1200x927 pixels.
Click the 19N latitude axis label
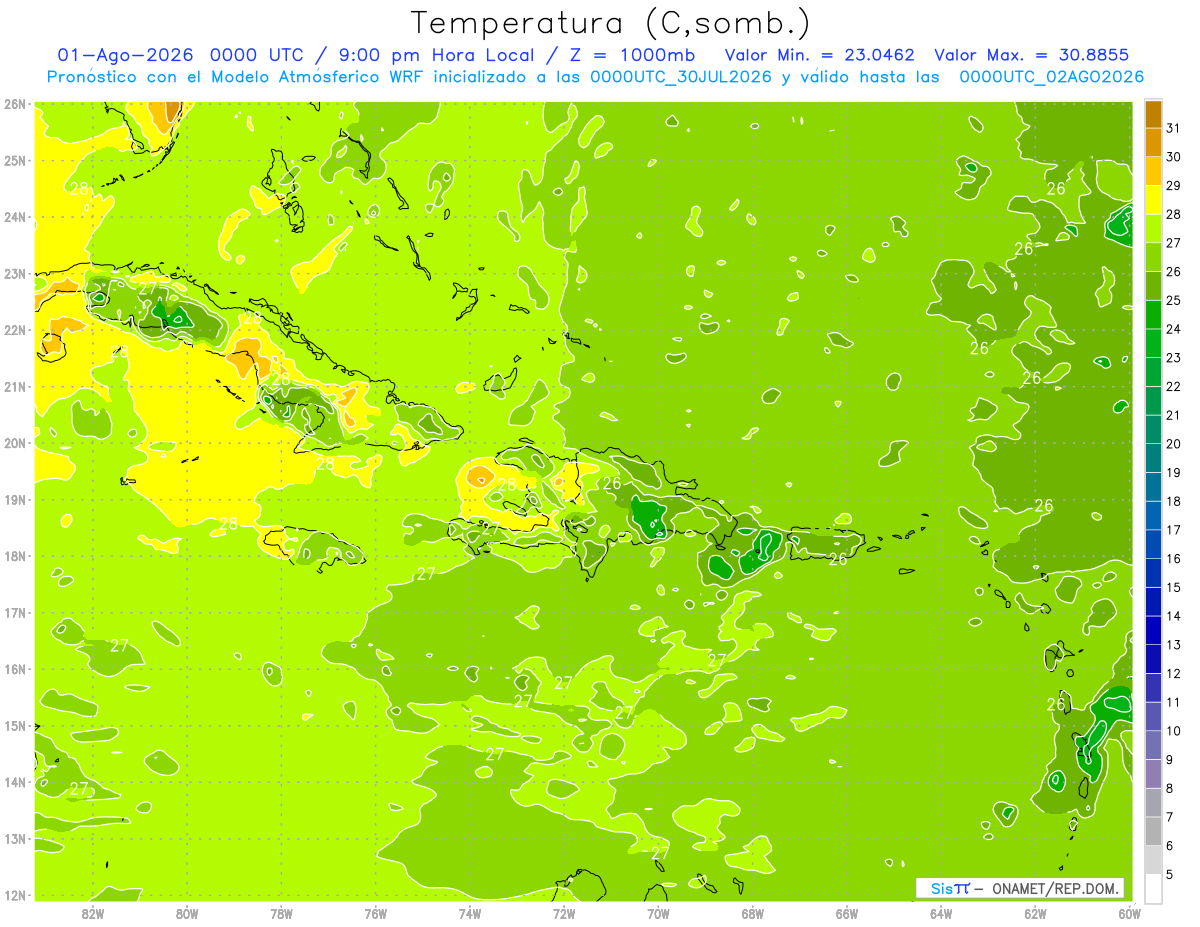15,499
